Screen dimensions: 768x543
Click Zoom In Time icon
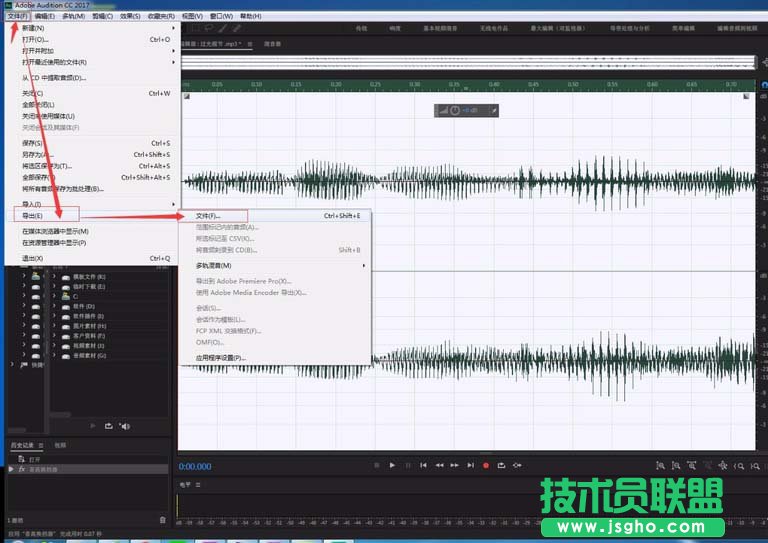click(692, 466)
